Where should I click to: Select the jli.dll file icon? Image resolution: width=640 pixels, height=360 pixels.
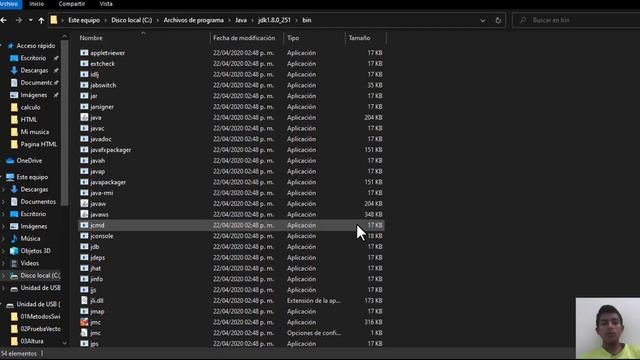pyautogui.click(x=84, y=300)
